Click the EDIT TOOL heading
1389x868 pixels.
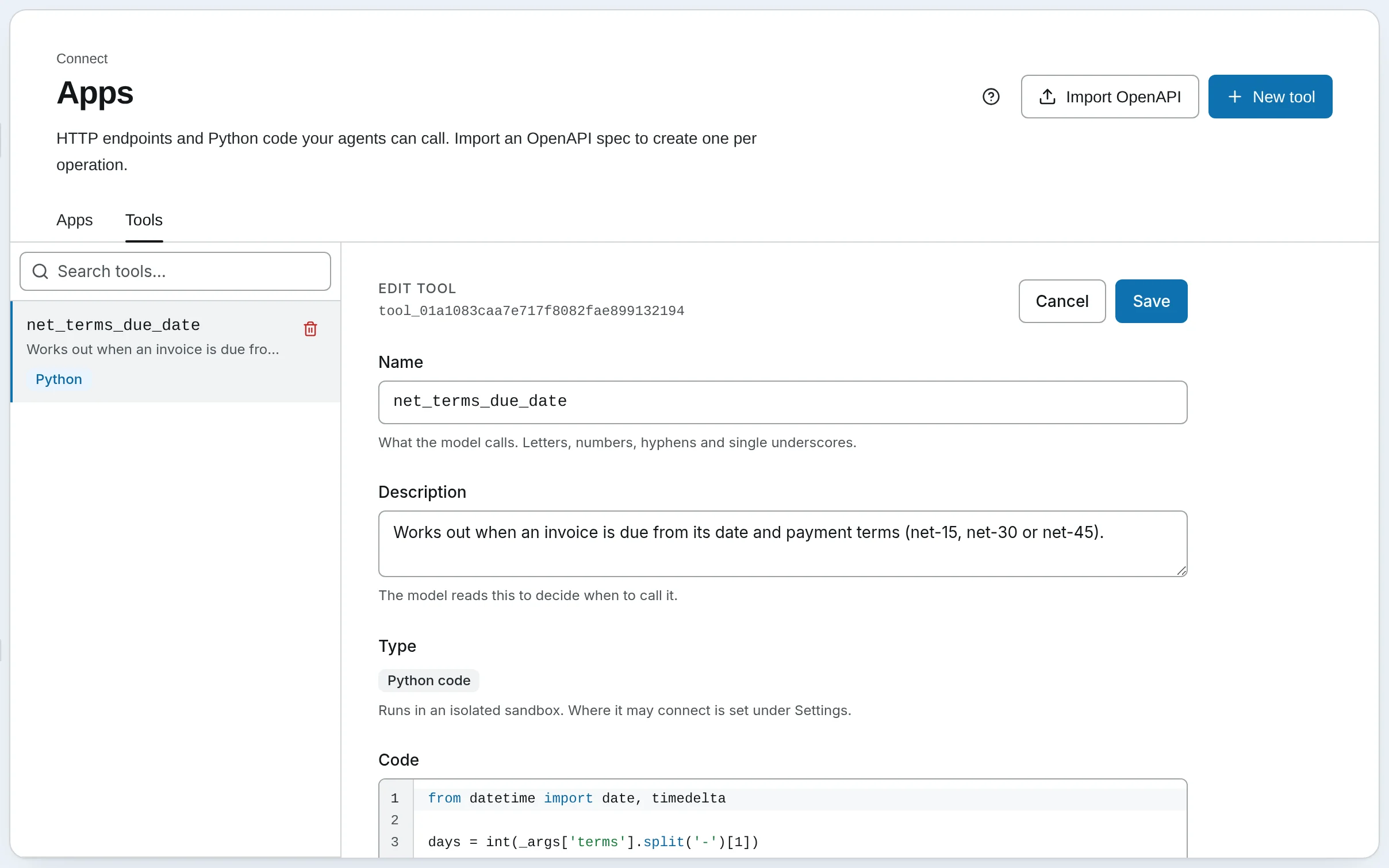(x=417, y=289)
